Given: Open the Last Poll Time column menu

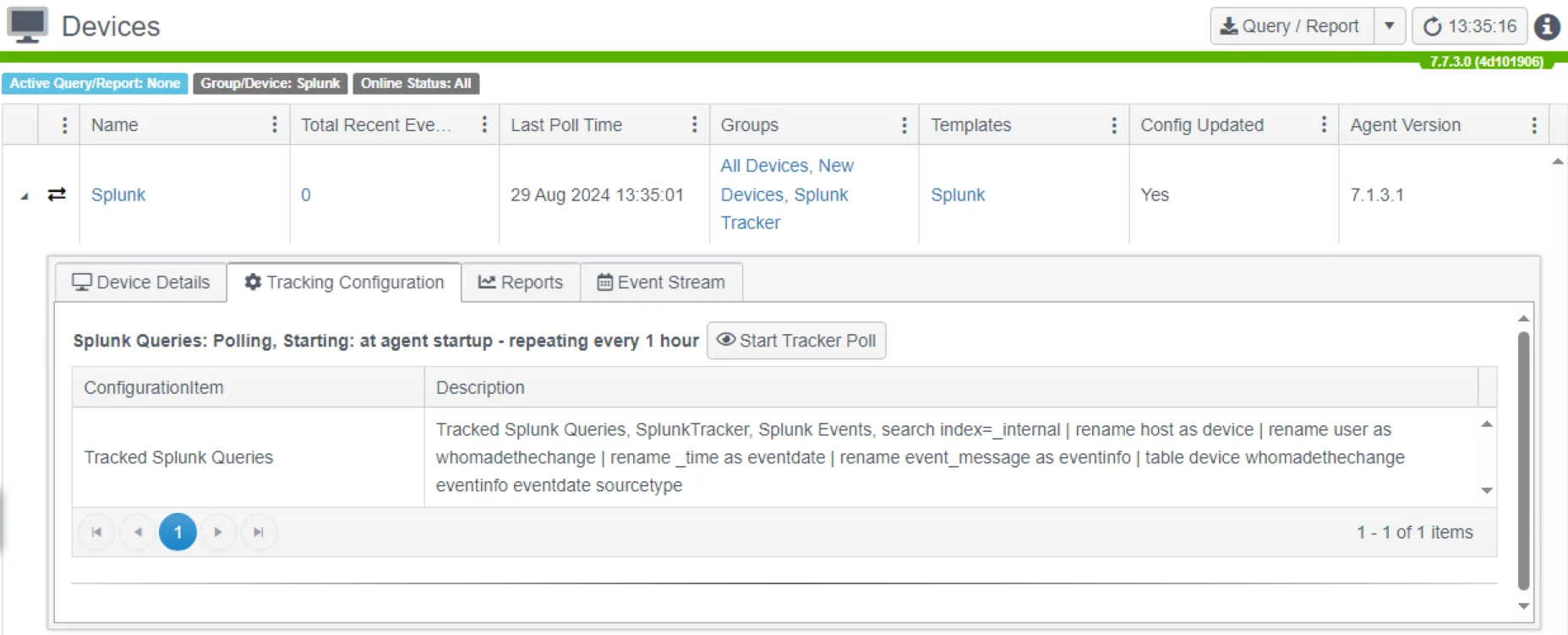Looking at the screenshot, I should point(695,125).
